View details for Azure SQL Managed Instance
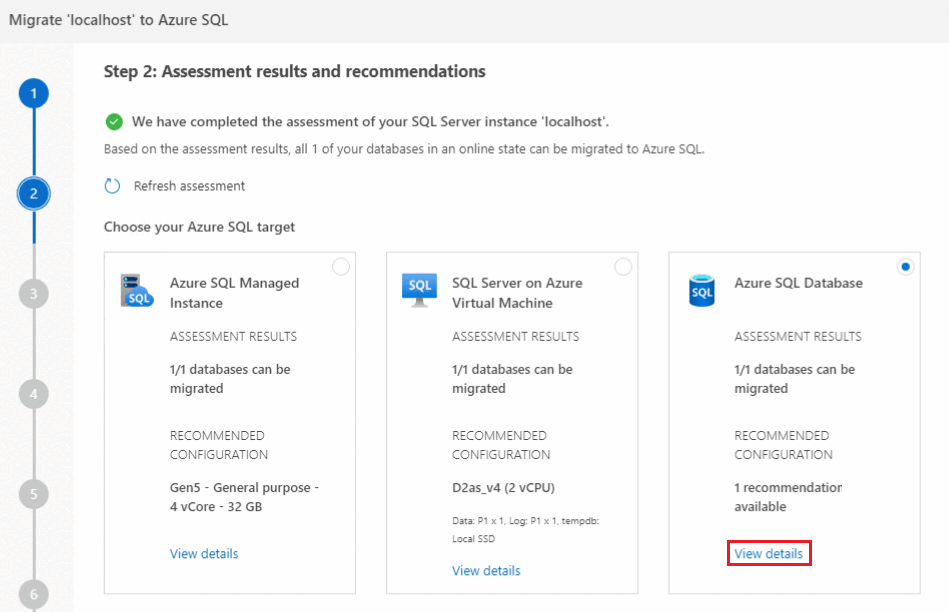This screenshot has height=612, width=949. (204, 554)
